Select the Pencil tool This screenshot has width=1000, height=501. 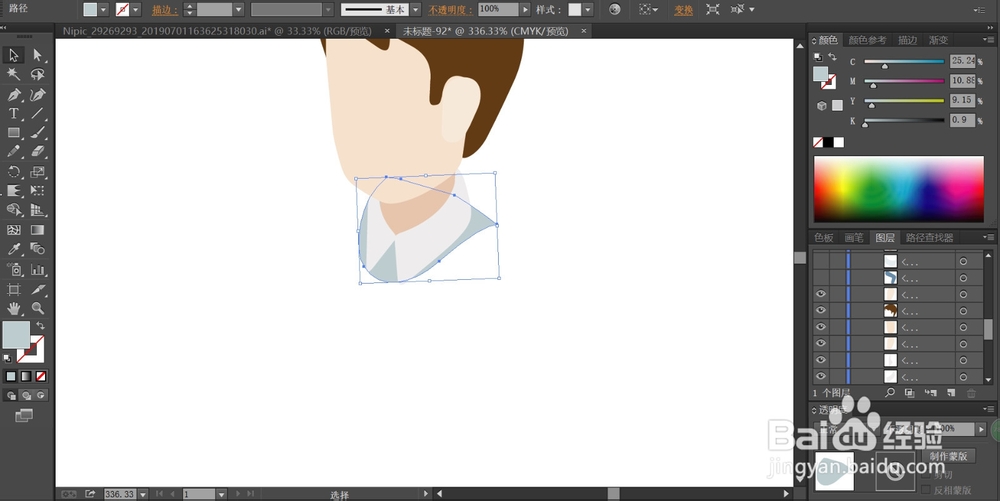click(x=13, y=152)
